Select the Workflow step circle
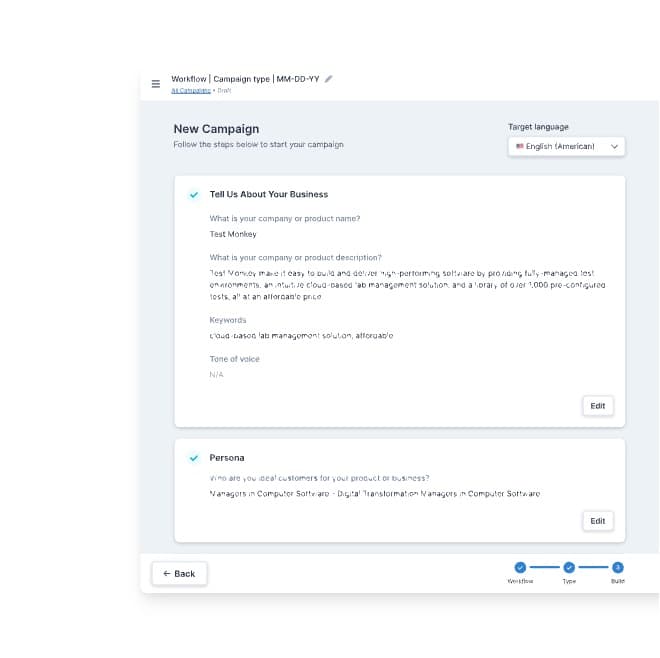The image size is (660, 658). tap(520, 567)
